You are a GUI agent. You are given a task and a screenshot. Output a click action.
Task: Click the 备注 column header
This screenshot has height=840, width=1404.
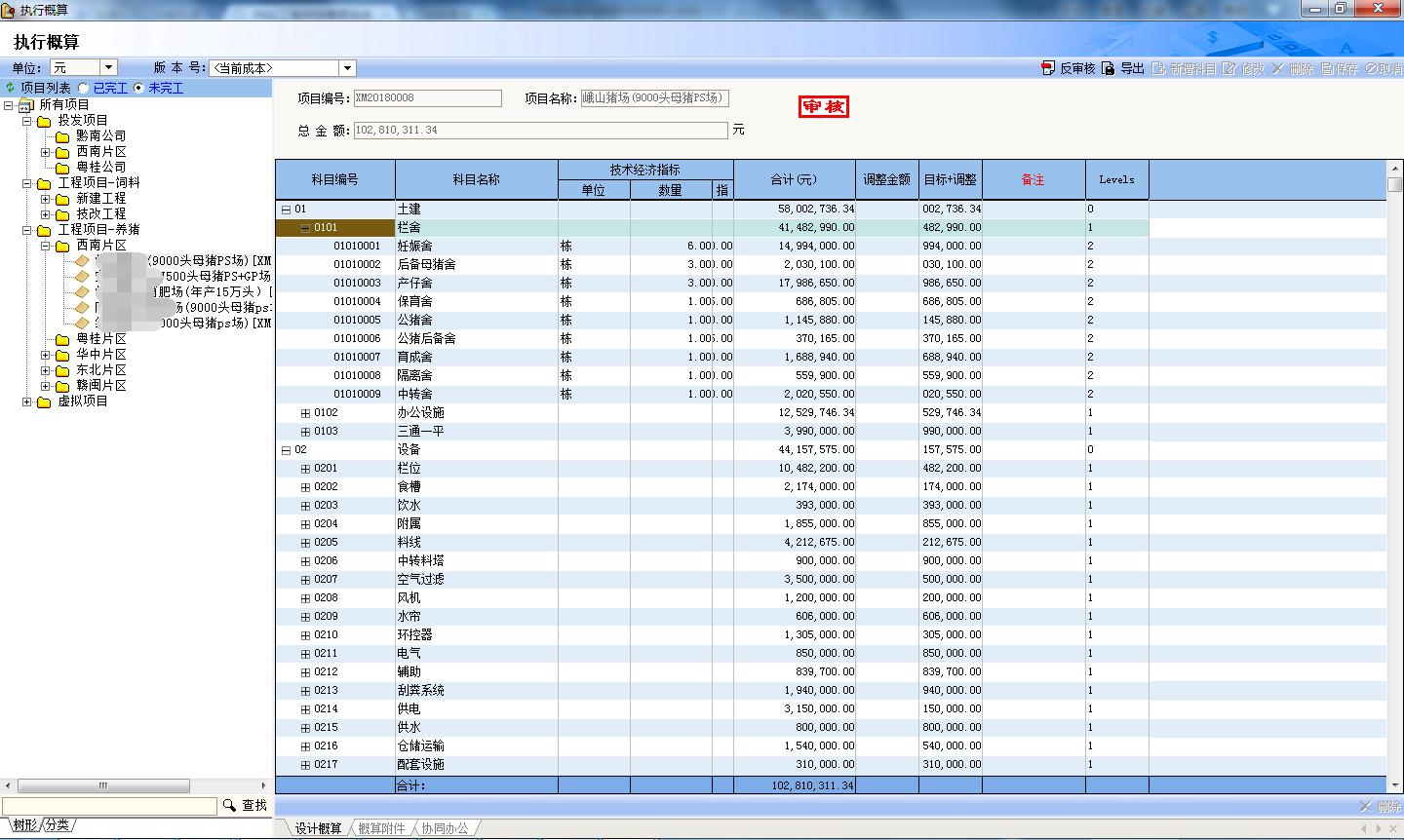pyautogui.click(x=1033, y=179)
